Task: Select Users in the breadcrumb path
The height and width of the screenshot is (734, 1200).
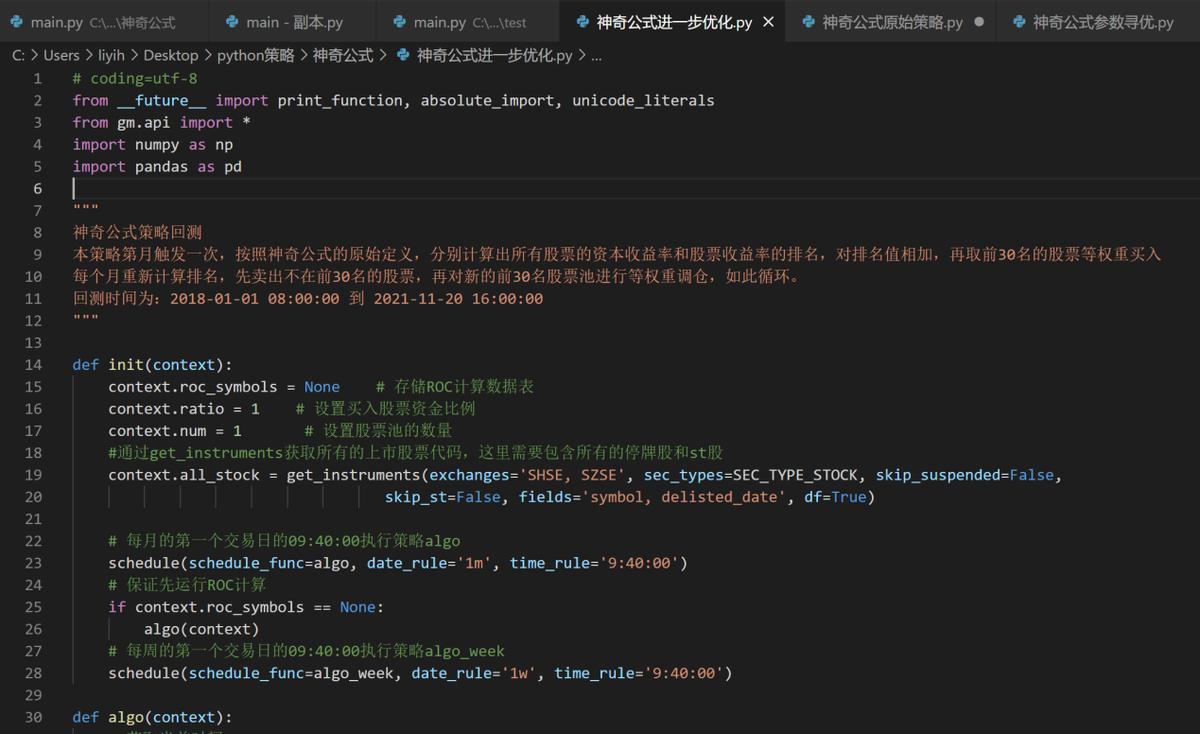Action: [x=61, y=55]
